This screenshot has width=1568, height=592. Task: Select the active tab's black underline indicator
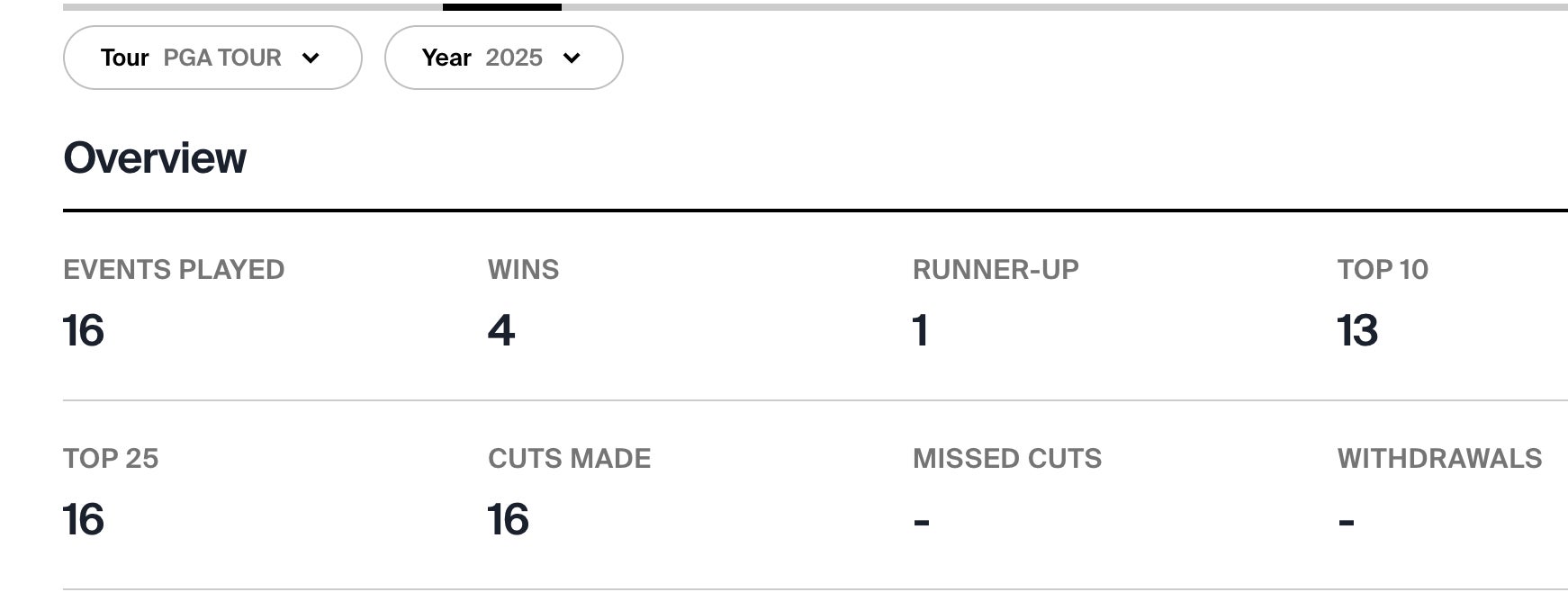(501, 7)
